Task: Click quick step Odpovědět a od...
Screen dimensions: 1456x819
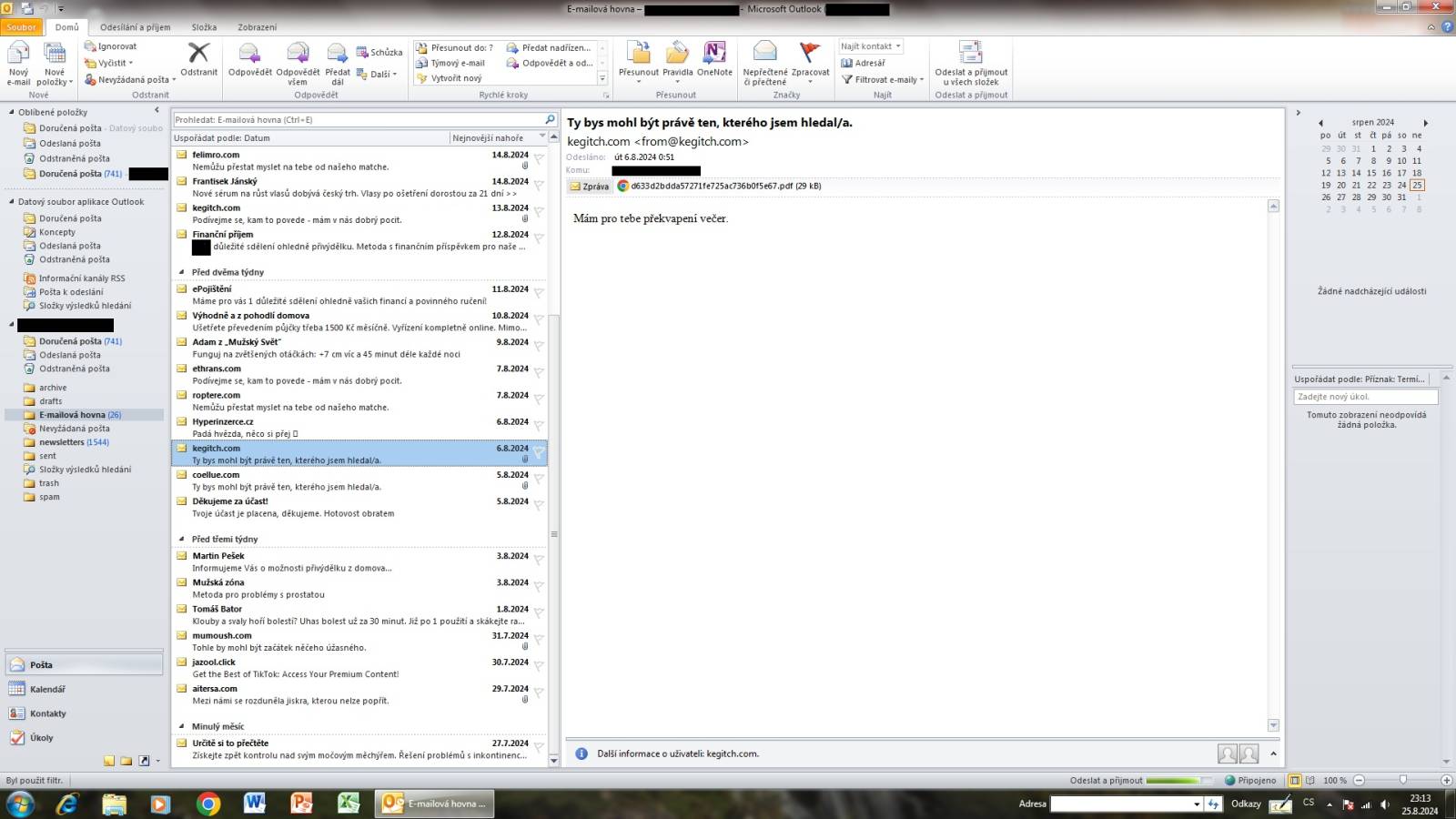Action: pyautogui.click(x=550, y=63)
